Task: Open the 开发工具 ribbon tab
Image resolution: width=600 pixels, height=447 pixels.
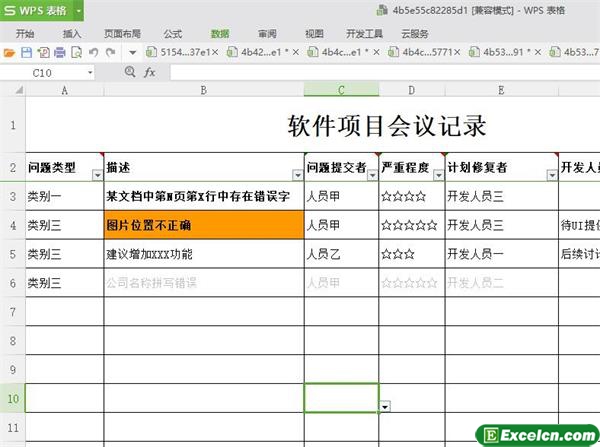Action: tap(363, 32)
